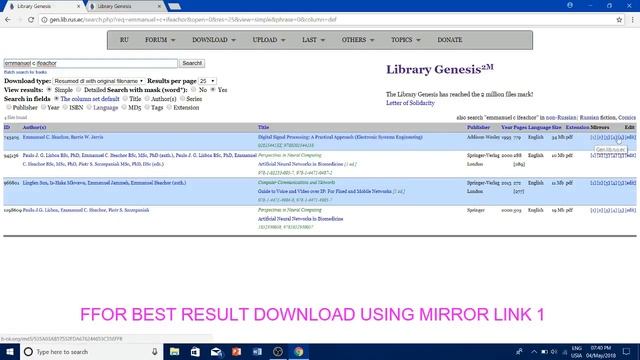Click the Batch search for books link
Image resolution: width=640 pixels, height=360 pixels.
click(25, 72)
